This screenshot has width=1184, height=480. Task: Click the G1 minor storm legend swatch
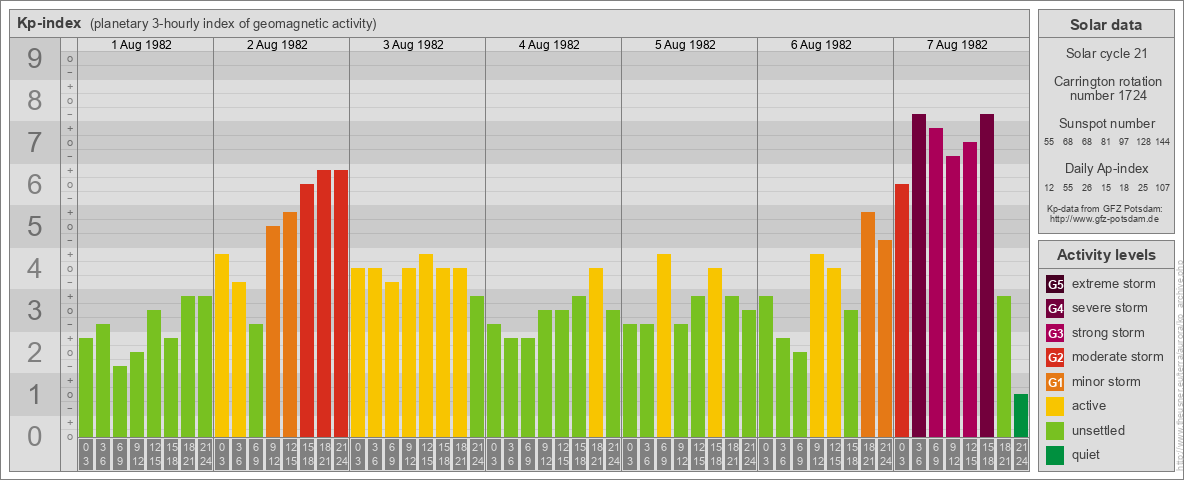1055,382
